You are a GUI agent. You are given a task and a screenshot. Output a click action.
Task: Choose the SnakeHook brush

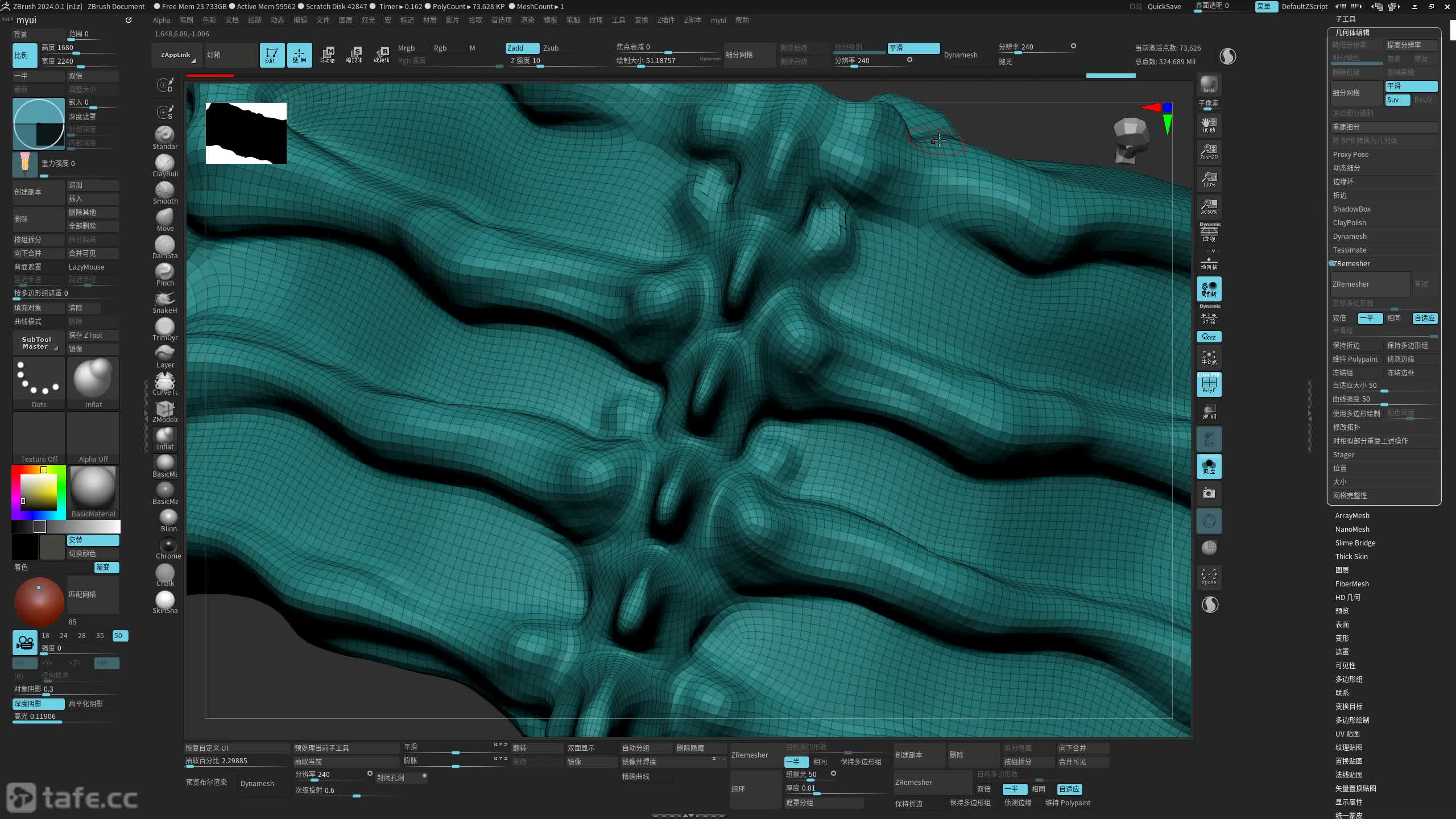click(164, 299)
